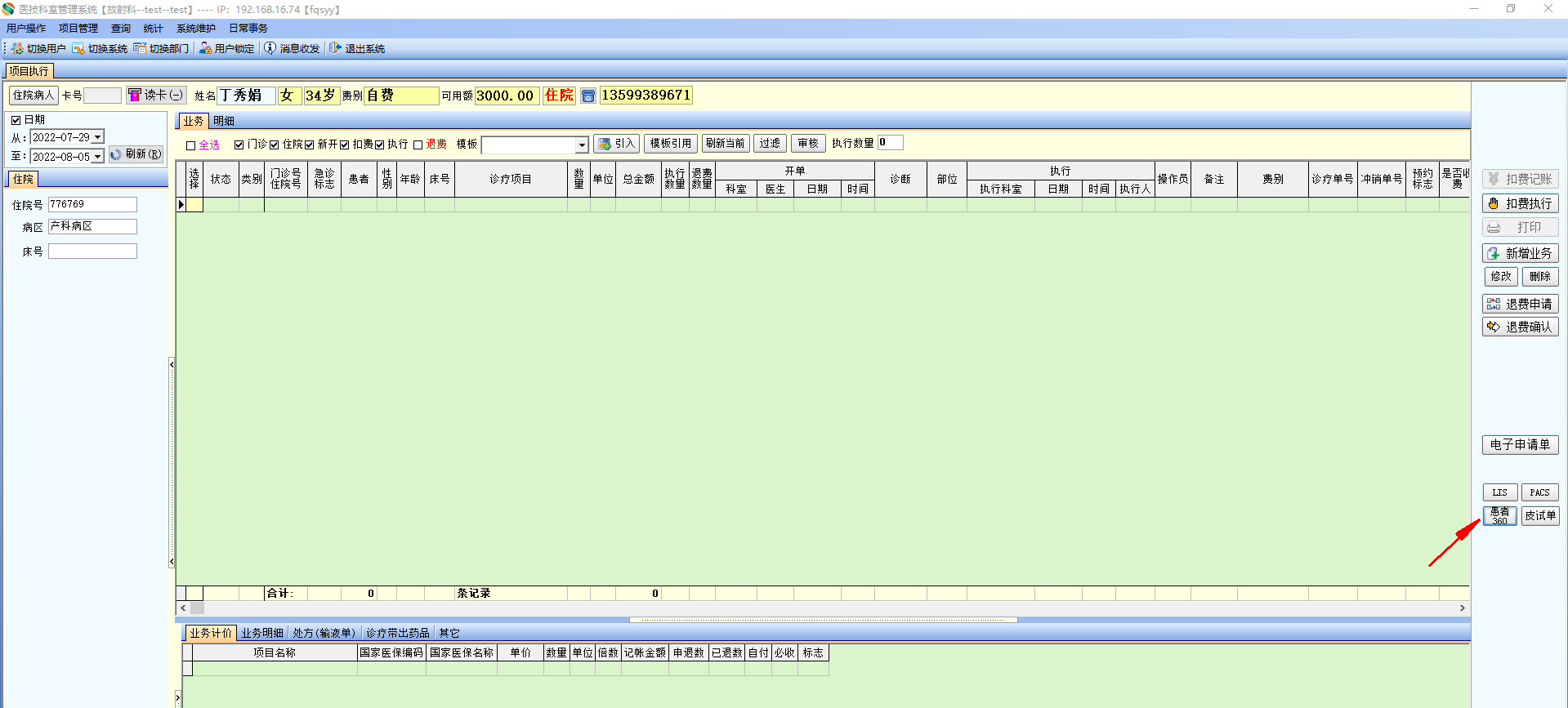The width and height of the screenshot is (1568, 708).
Task: Open the 日常事务 menu
Action: [248, 29]
